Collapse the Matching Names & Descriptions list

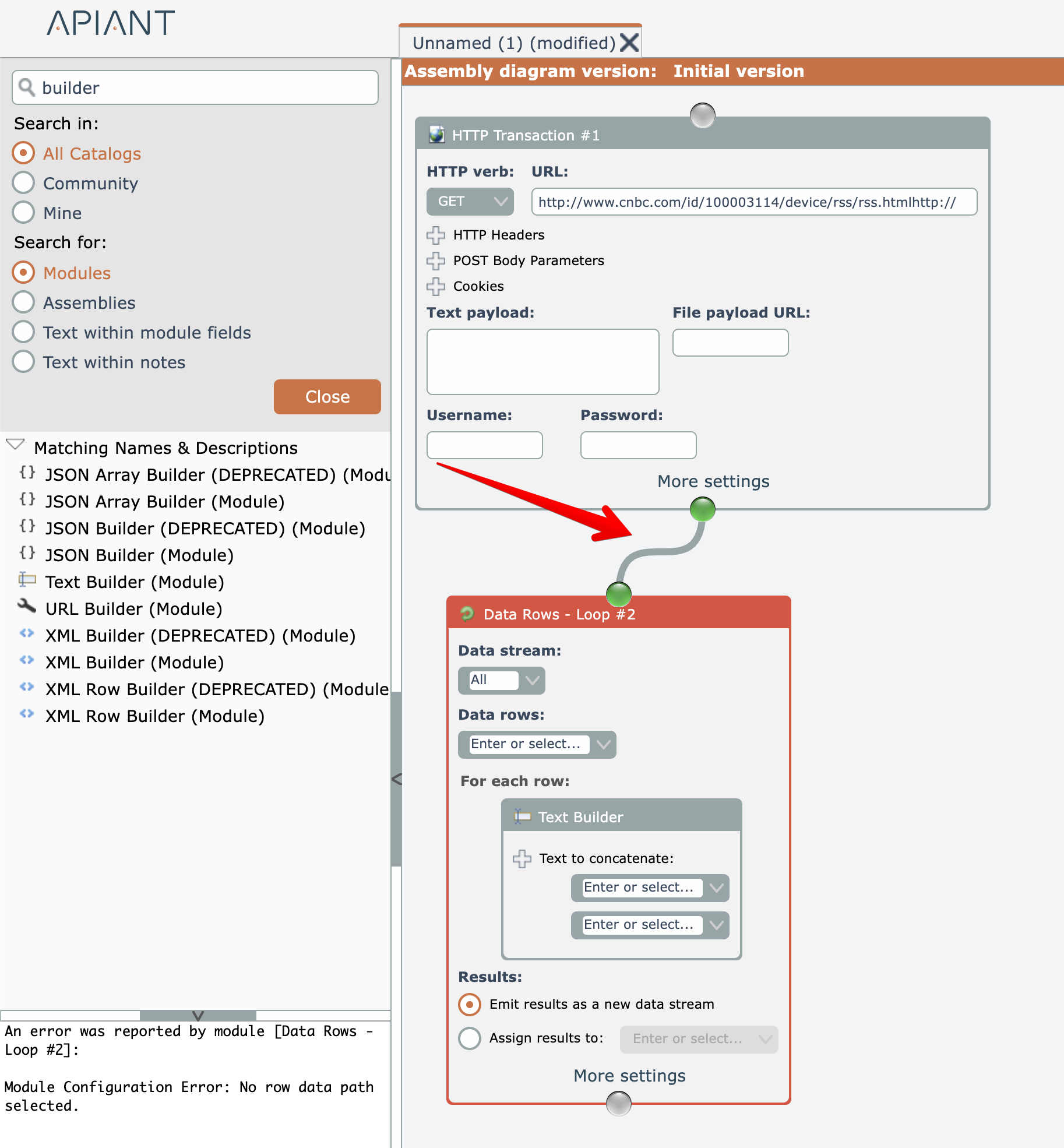(x=15, y=446)
